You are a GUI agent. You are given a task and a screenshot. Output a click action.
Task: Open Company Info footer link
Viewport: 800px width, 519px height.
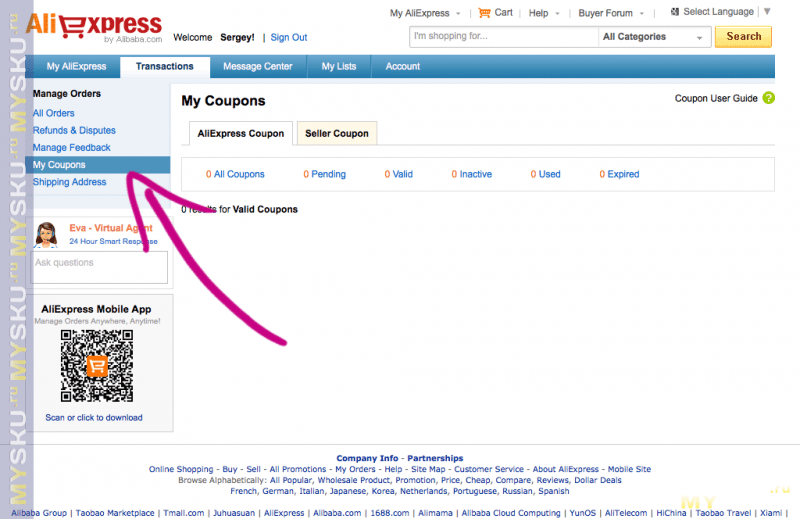pos(367,458)
